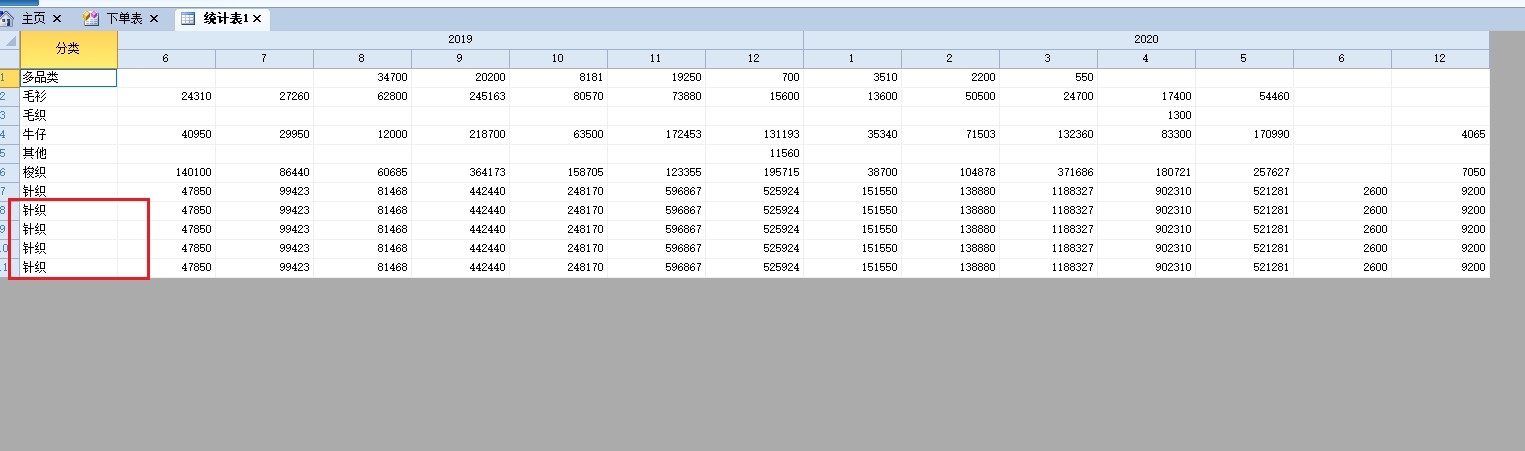Select month 11 column header under 2019
The width and height of the screenshot is (1525, 451).
(656, 59)
